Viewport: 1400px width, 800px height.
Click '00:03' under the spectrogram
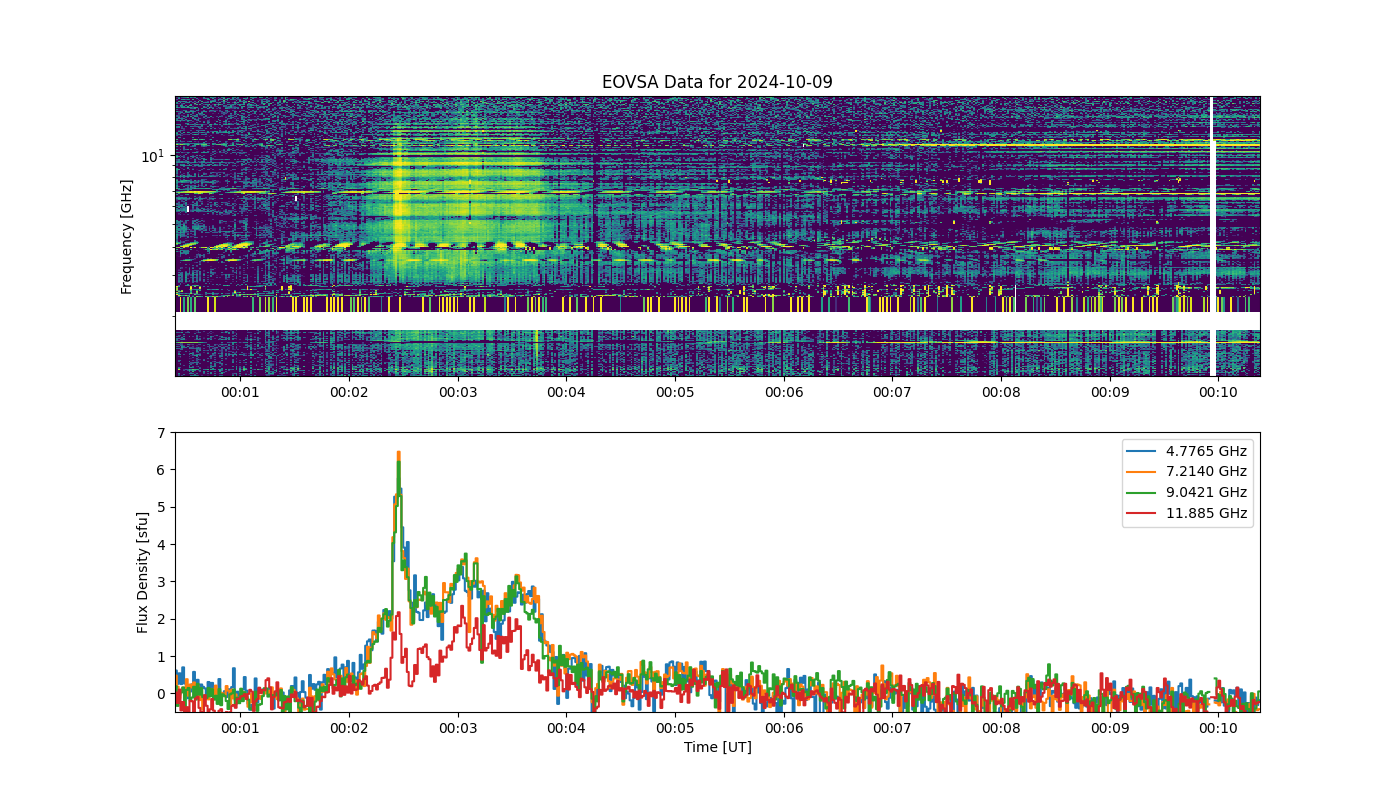458,392
